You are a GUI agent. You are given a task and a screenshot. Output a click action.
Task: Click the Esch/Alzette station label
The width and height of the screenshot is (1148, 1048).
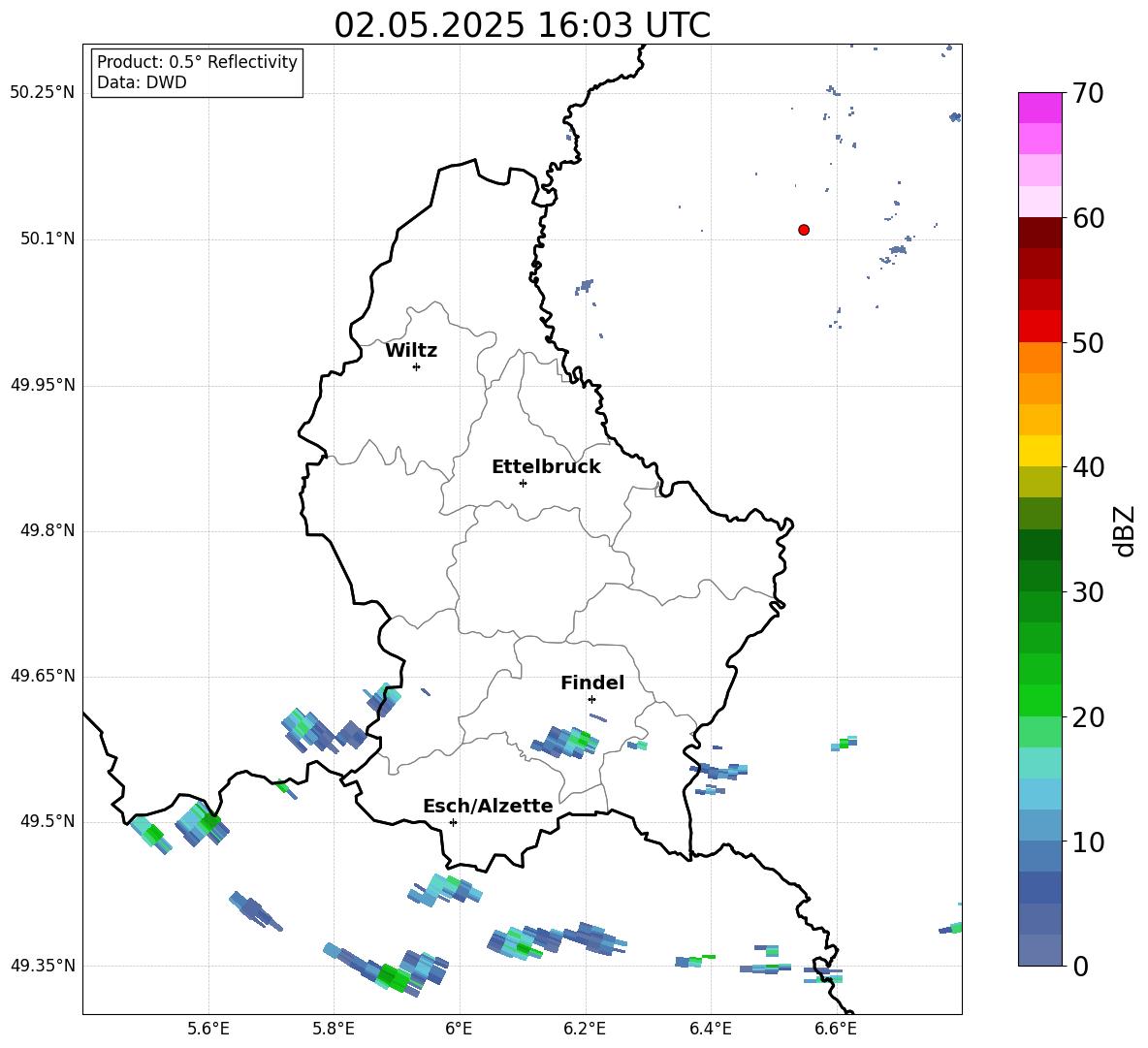pyautogui.click(x=489, y=806)
